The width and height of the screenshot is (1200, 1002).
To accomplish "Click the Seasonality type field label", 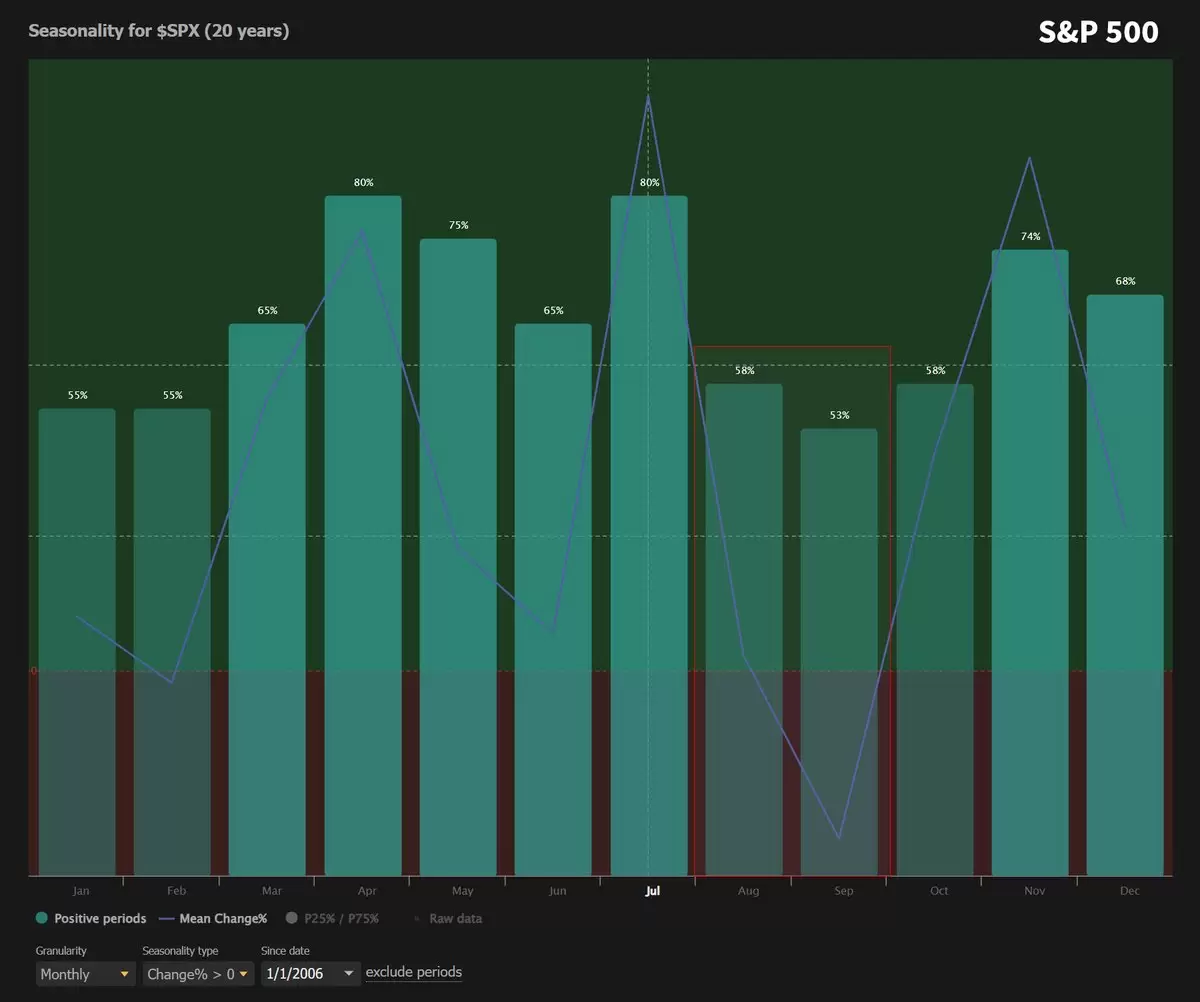I will [x=180, y=951].
